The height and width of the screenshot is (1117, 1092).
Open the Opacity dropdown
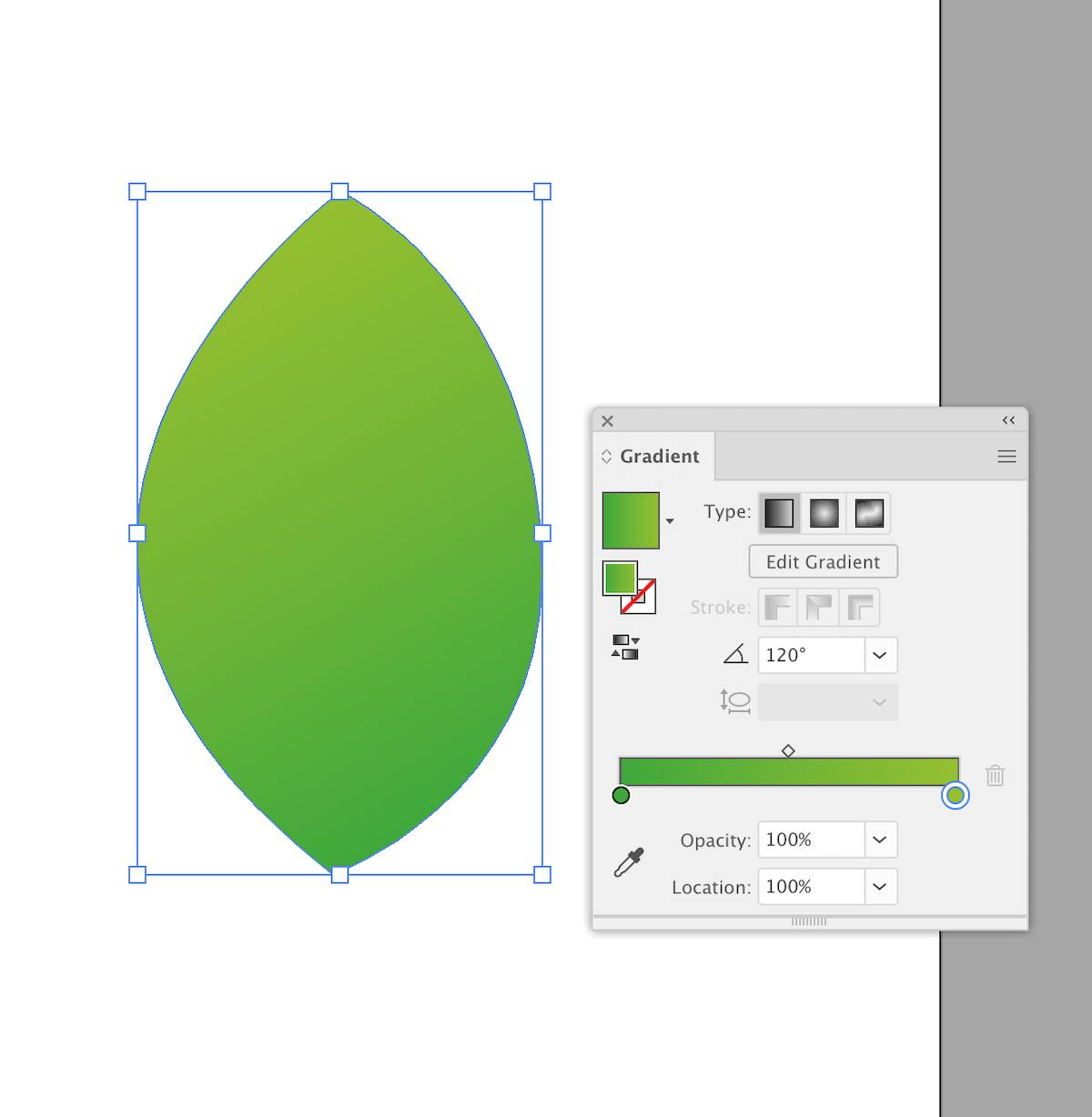click(878, 840)
